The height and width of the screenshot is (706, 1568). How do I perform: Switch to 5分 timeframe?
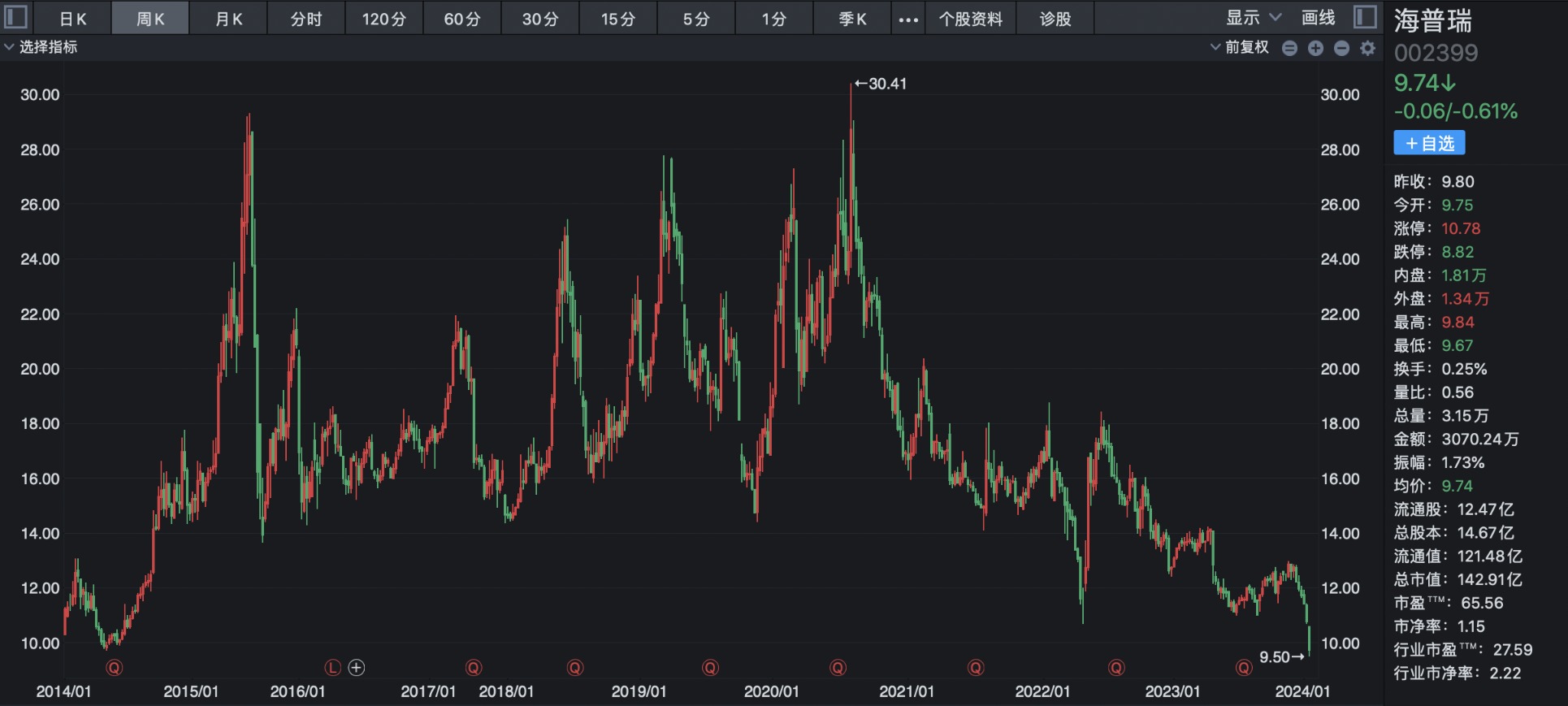696,19
